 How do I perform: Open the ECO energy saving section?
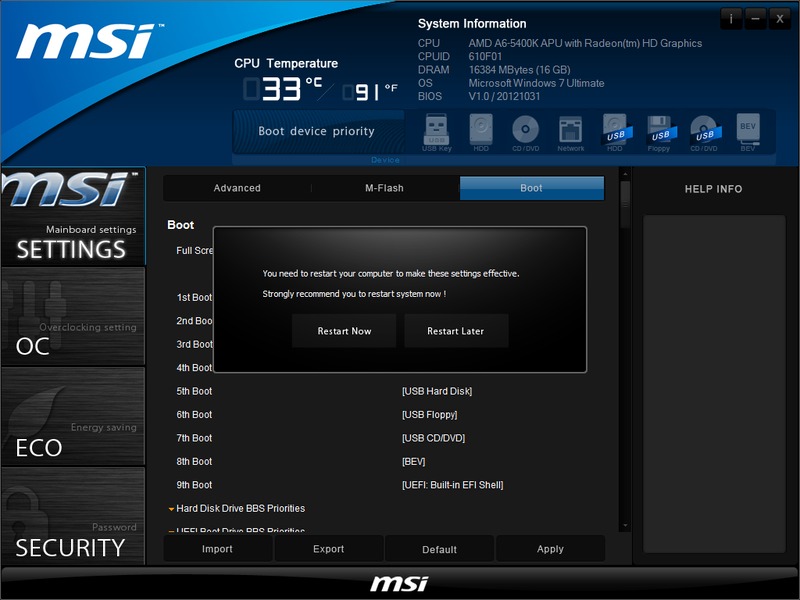point(73,417)
